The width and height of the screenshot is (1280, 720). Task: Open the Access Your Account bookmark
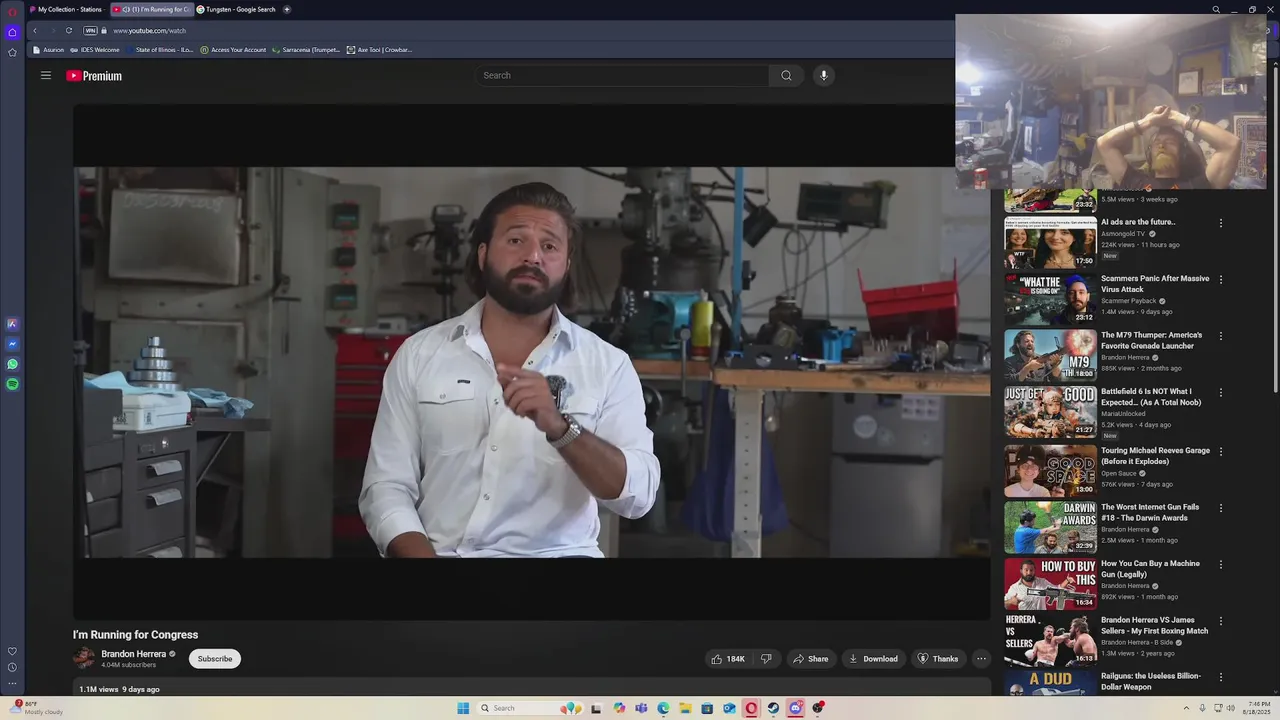233,49
